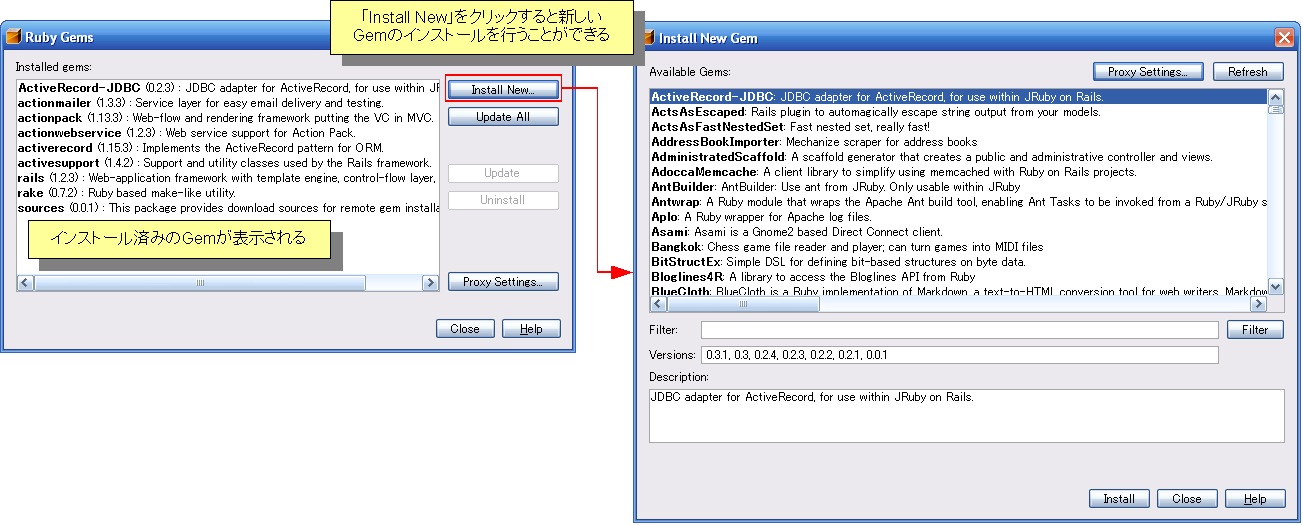Select AdministratedScaffold in available gems
The width and height of the screenshot is (1303, 525).
coord(958,157)
